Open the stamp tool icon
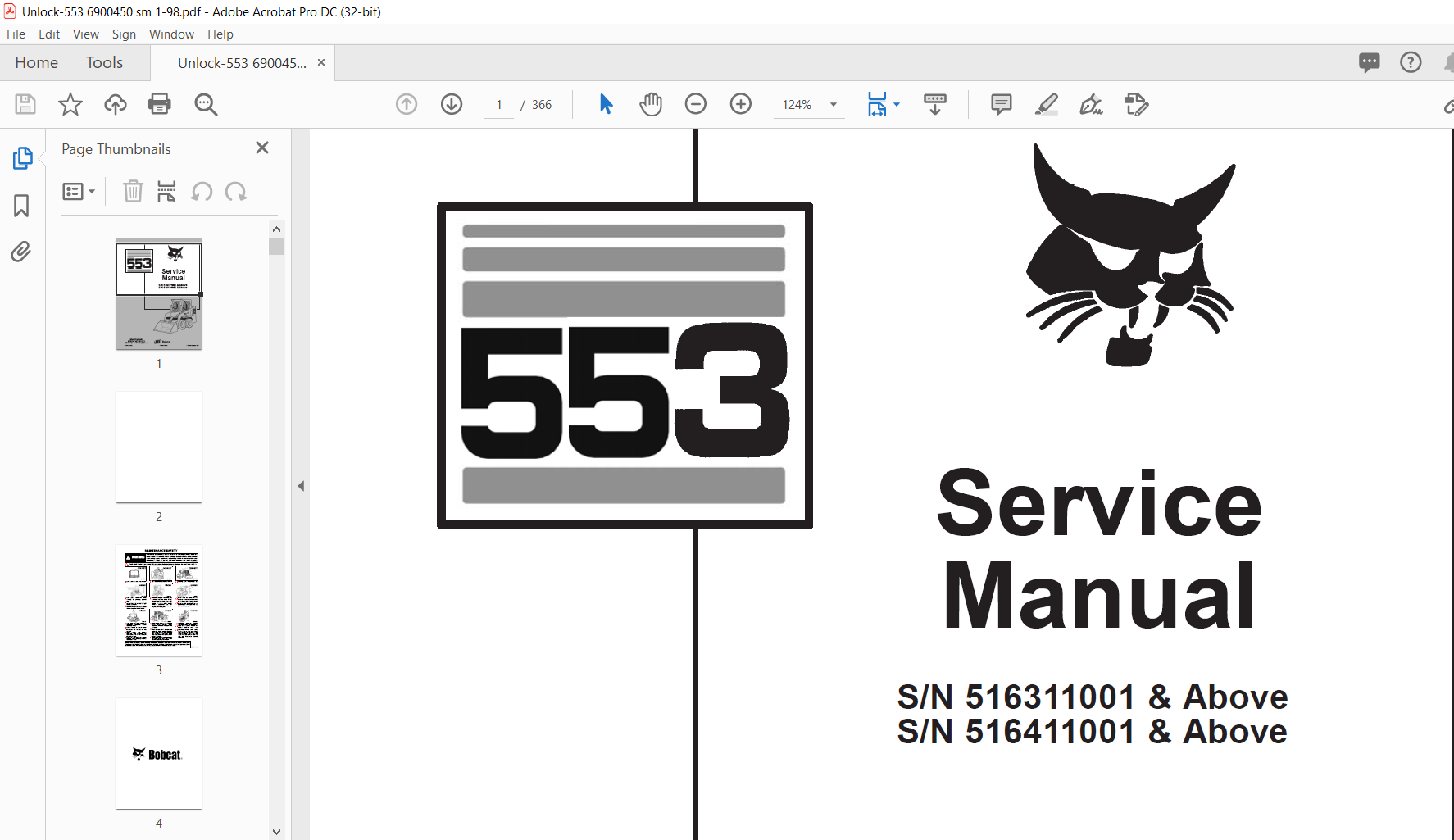 coord(1137,104)
